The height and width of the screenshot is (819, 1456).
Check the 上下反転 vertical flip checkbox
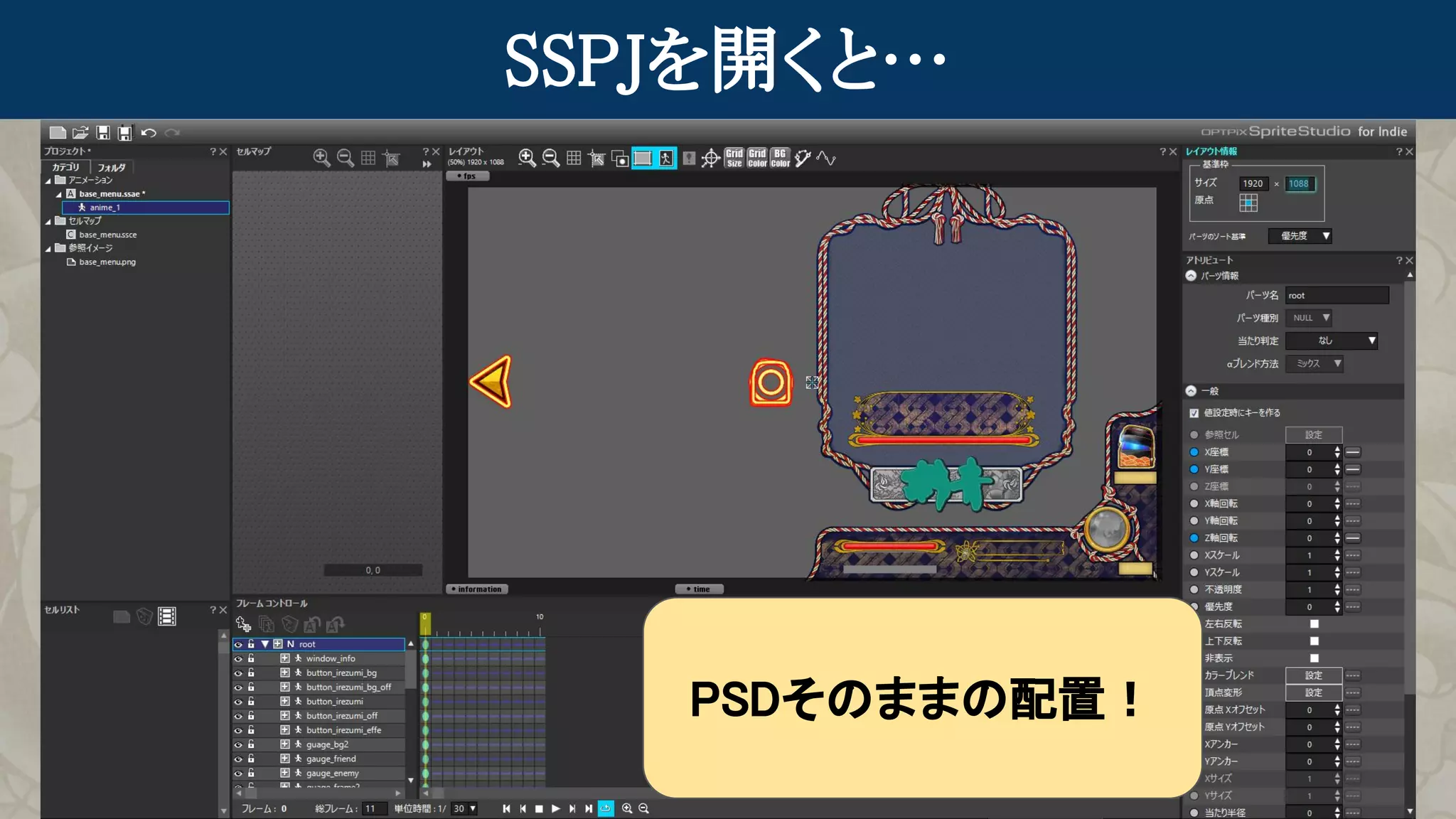(1315, 641)
